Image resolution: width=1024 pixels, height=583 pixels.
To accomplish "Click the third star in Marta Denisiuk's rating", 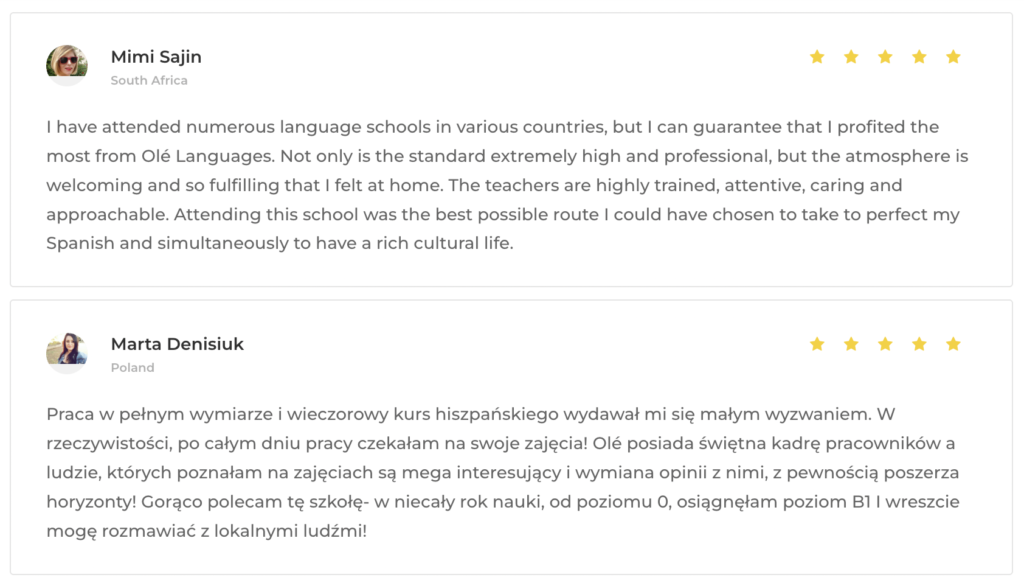I will (885, 344).
